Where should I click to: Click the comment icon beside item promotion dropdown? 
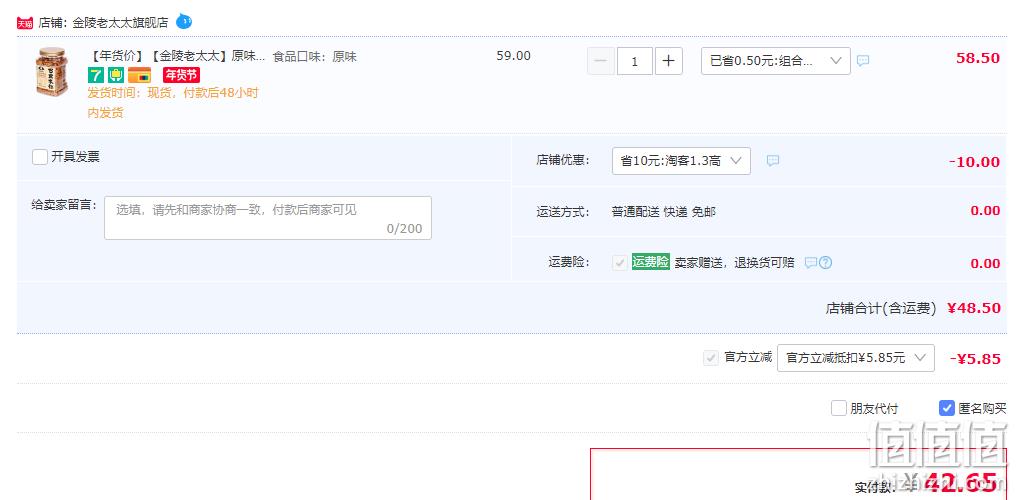[x=863, y=61]
